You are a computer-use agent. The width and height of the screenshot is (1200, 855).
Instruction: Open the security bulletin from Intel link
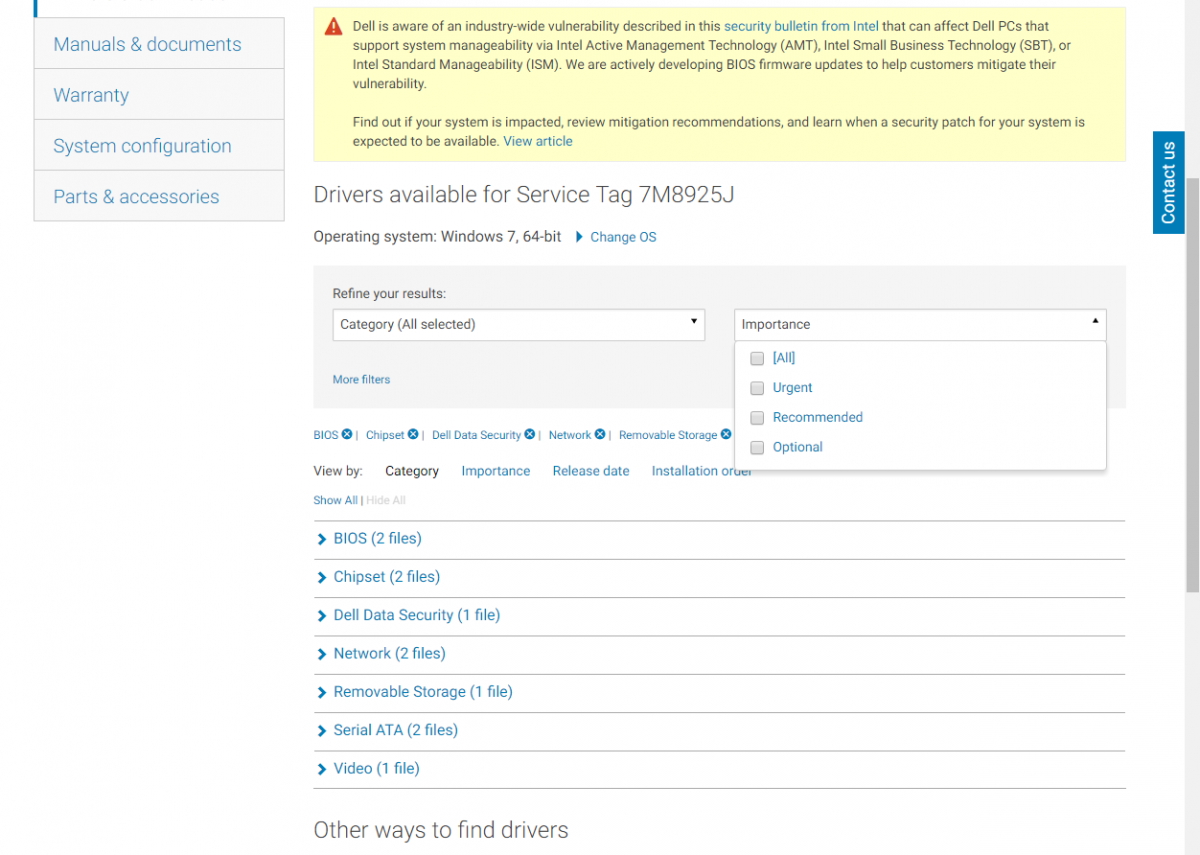[801, 26]
